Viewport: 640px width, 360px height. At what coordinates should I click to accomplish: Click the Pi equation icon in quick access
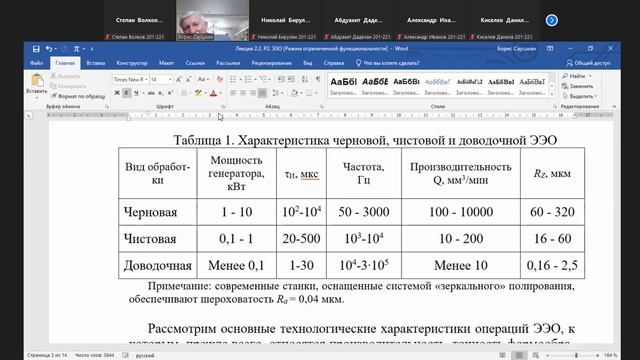click(x=76, y=49)
